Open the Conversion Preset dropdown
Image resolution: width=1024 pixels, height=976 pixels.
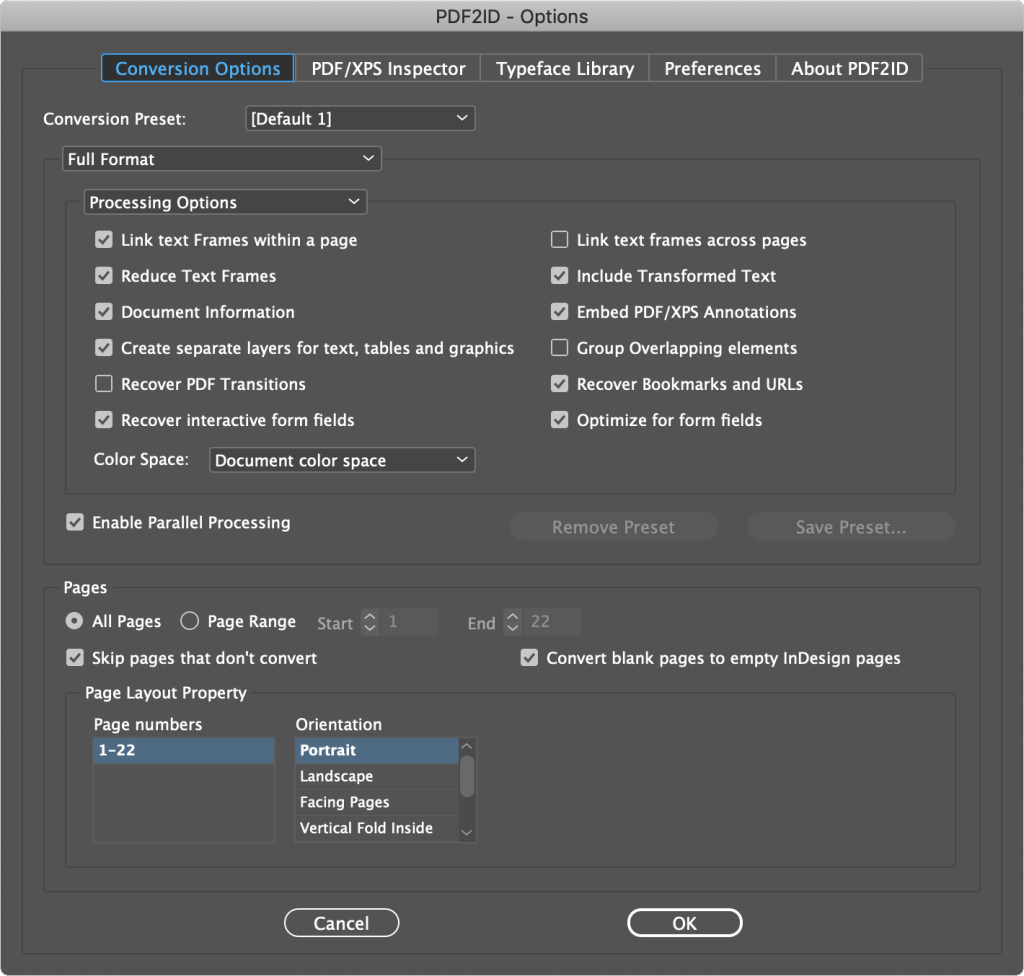(x=360, y=118)
